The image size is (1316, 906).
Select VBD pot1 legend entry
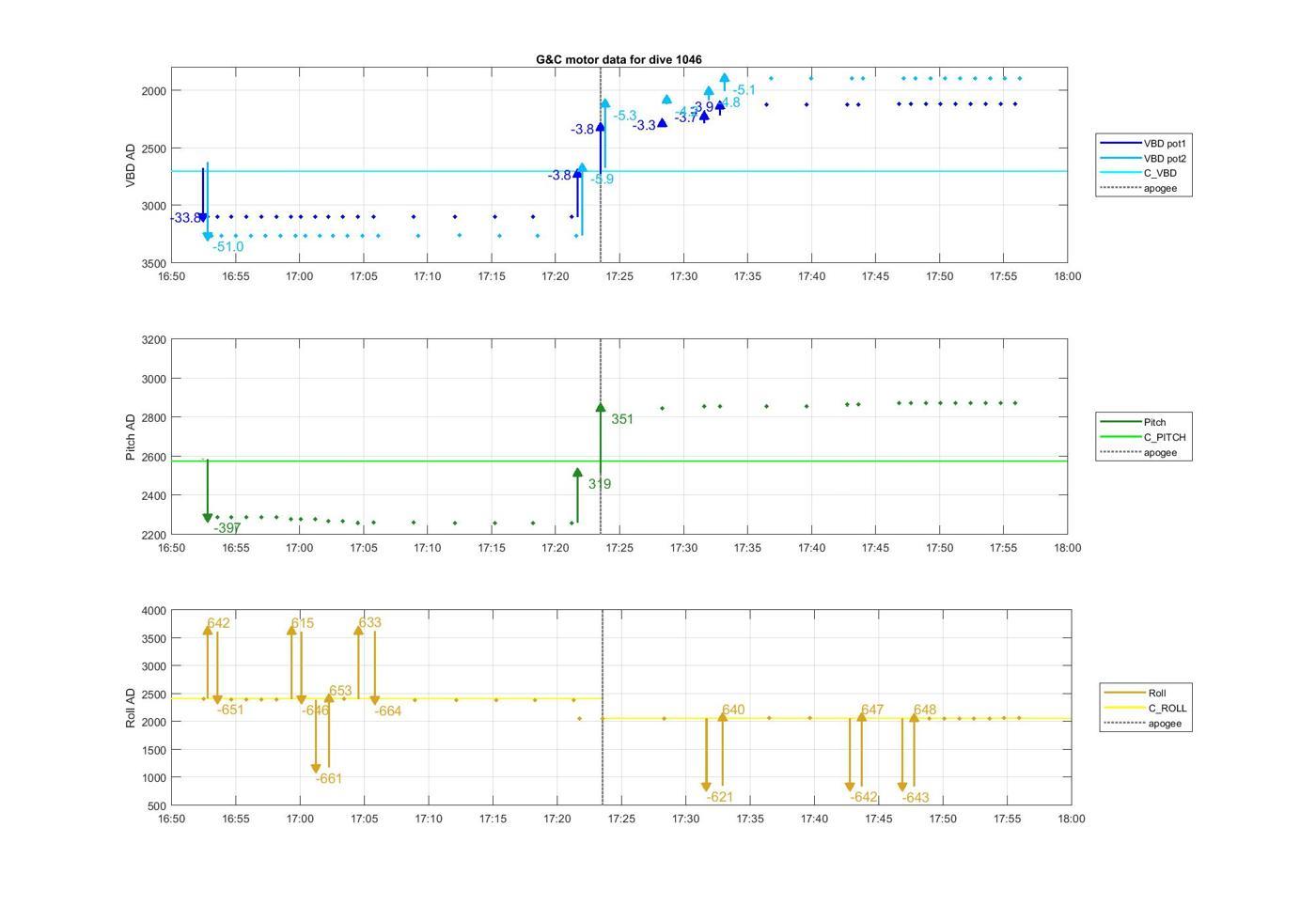coord(1142,144)
